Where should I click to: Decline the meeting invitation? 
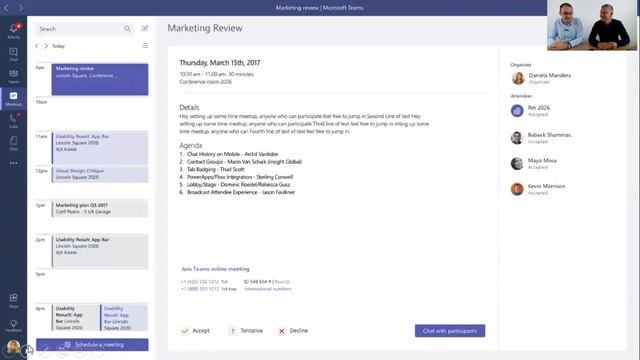[293, 331]
